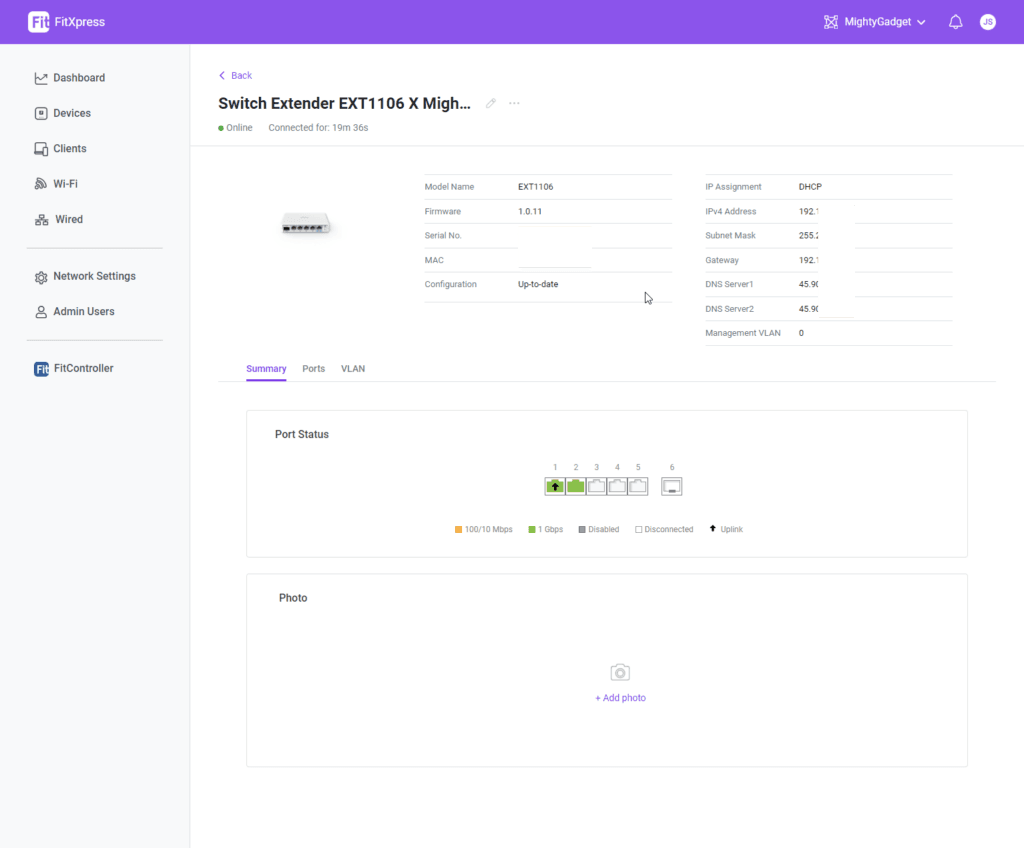Edit device name with pencil icon
This screenshot has height=848, width=1024.
point(491,104)
